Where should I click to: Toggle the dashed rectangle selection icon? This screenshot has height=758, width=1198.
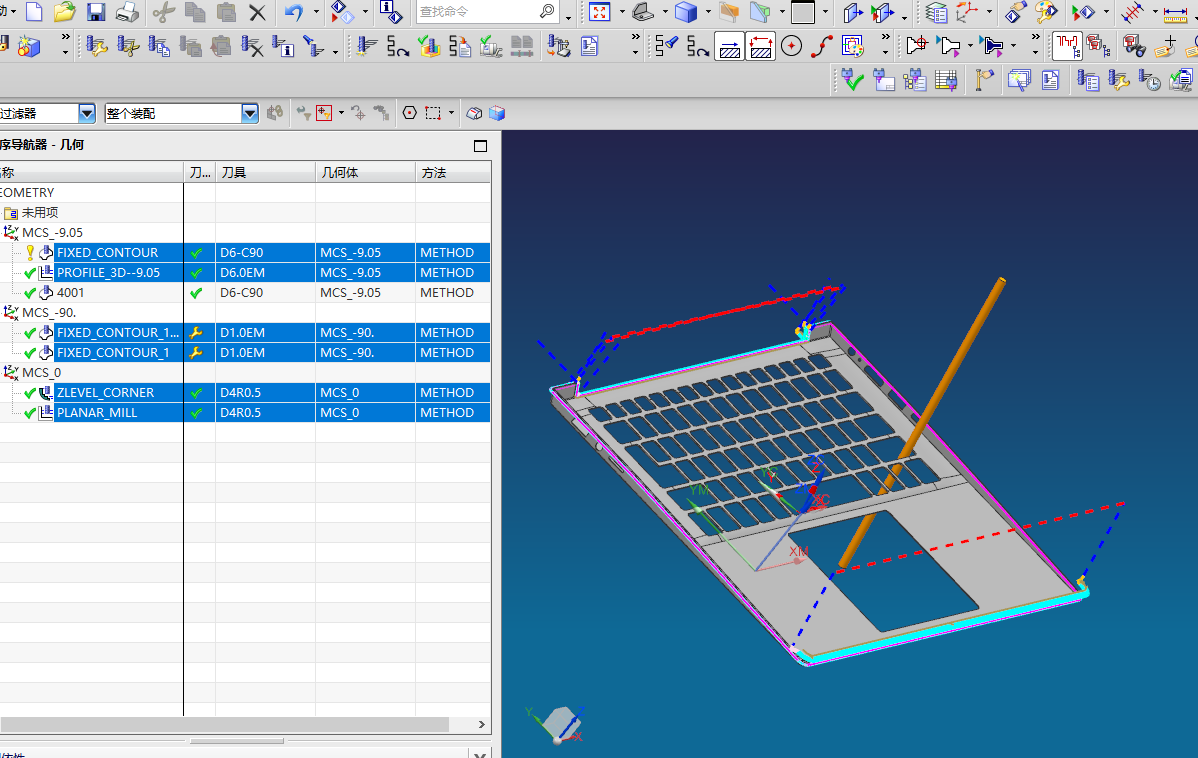[x=433, y=113]
